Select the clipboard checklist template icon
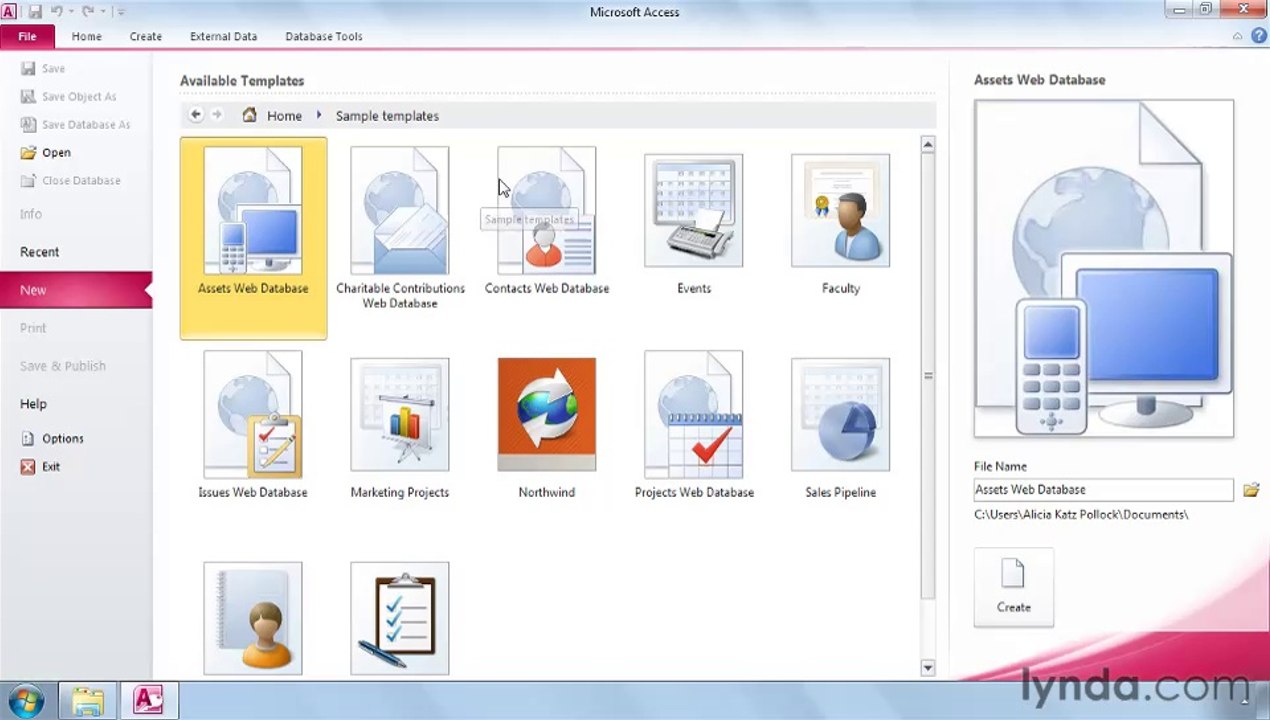Image resolution: width=1270 pixels, height=720 pixels. 400,618
